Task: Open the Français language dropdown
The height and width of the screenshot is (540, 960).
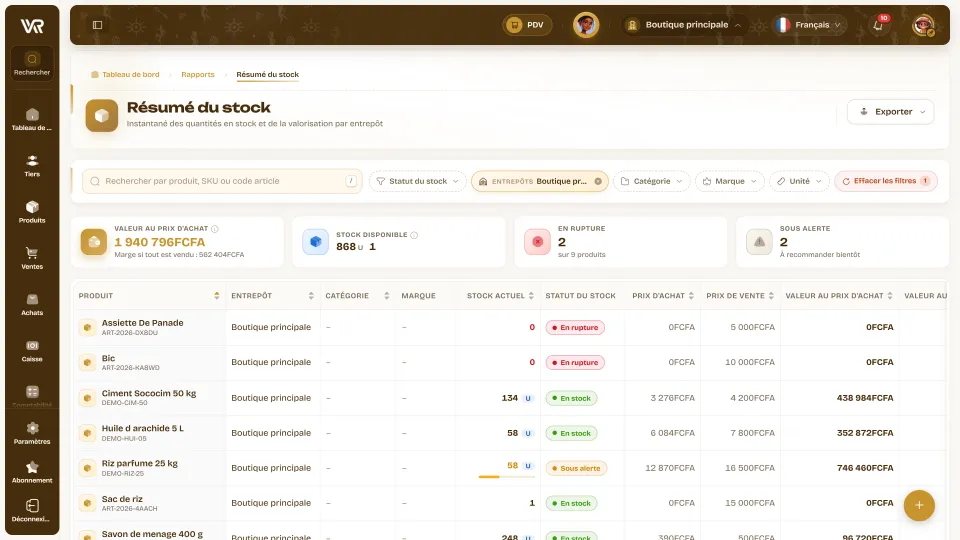Action: coord(809,25)
